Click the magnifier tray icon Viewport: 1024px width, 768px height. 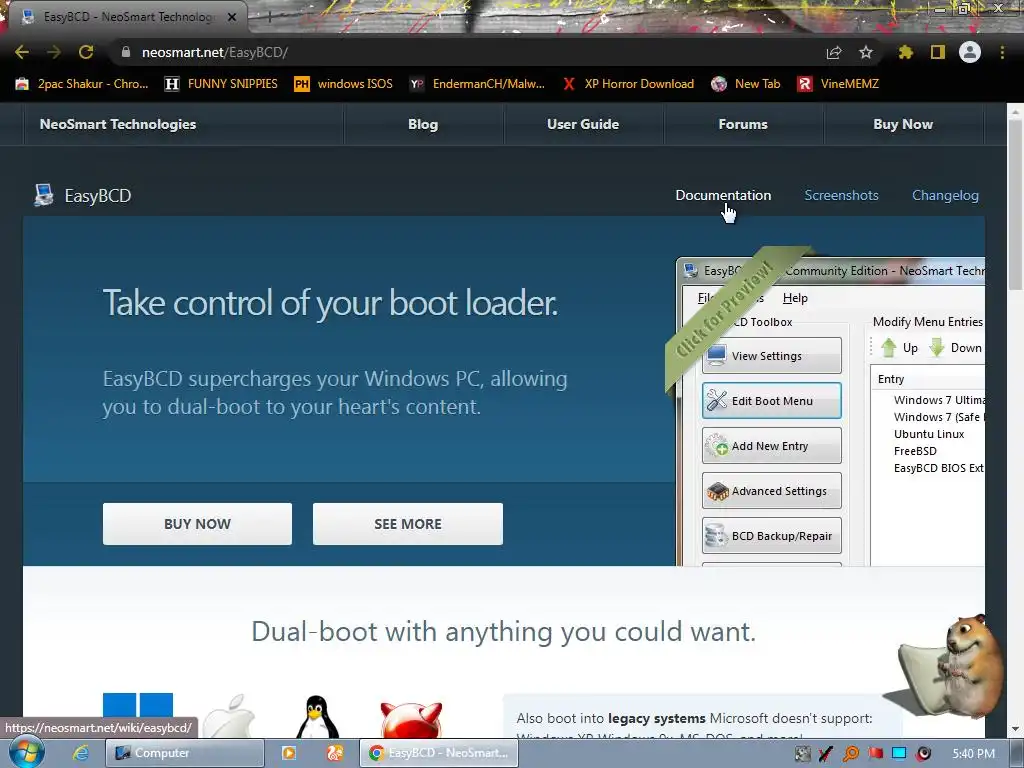coord(851,754)
